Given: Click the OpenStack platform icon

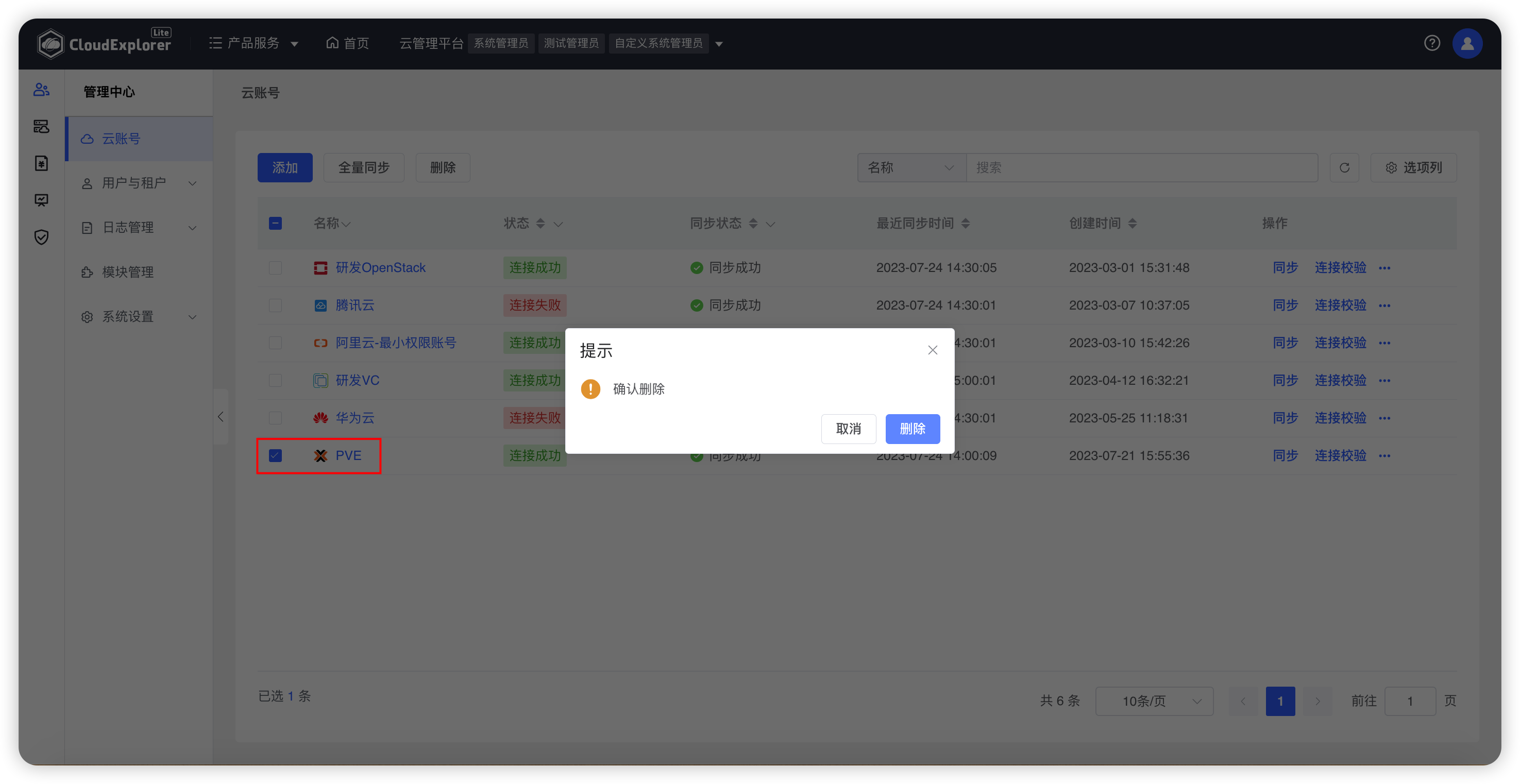Looking at the screenshot, I should [320, 268].
